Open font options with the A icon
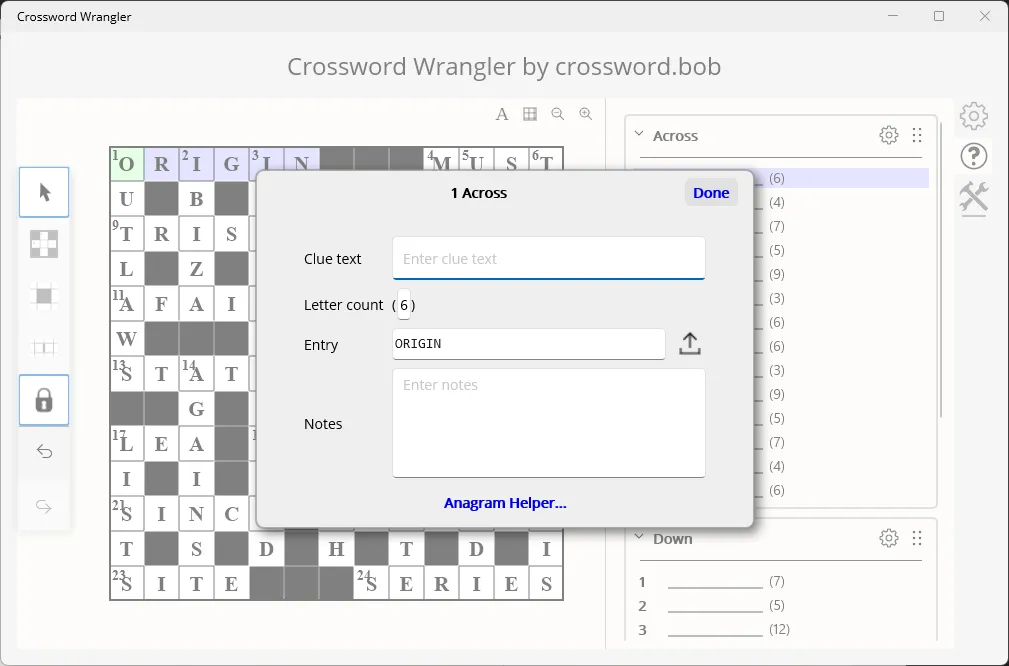Viewport: 1009px width, 666px height. pos(502,115)
